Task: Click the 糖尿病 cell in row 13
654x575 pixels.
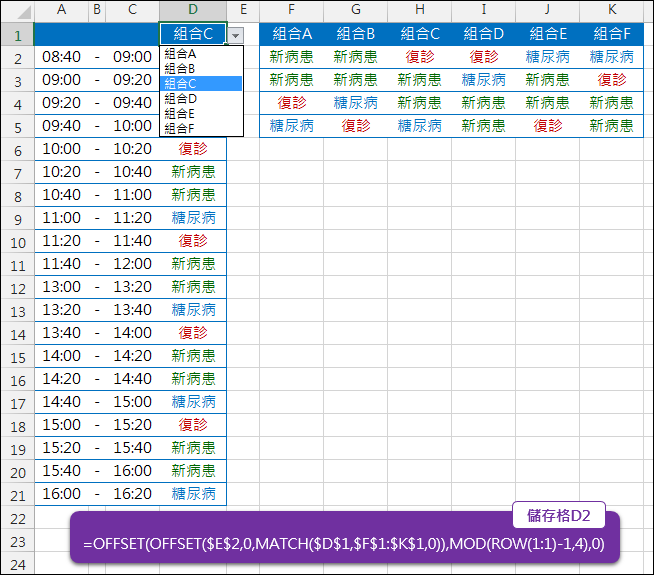Action: (193, 310)
